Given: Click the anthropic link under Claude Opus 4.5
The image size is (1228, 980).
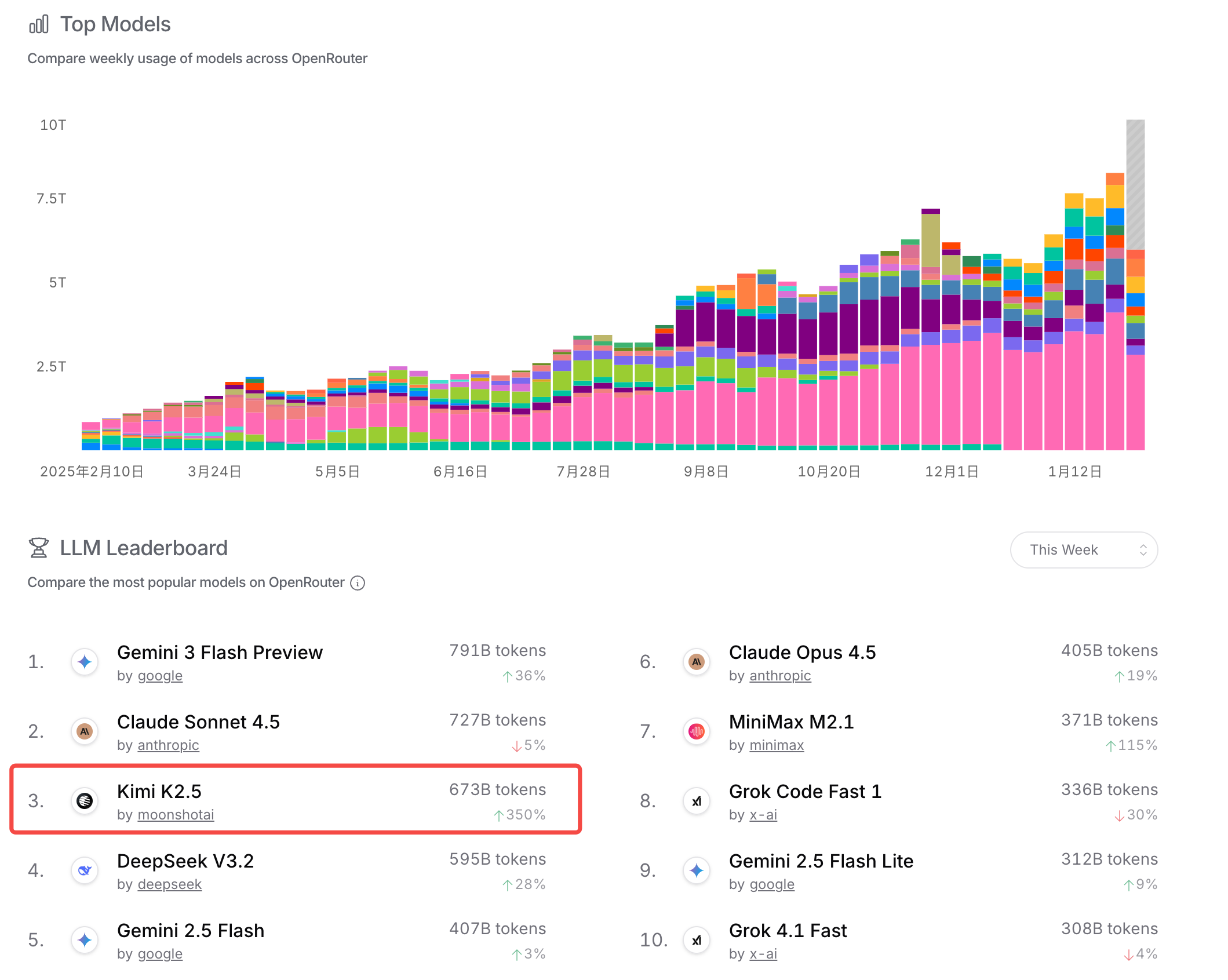Looking at the screenshot, I should pyautogui.click(x=780, y=676).
